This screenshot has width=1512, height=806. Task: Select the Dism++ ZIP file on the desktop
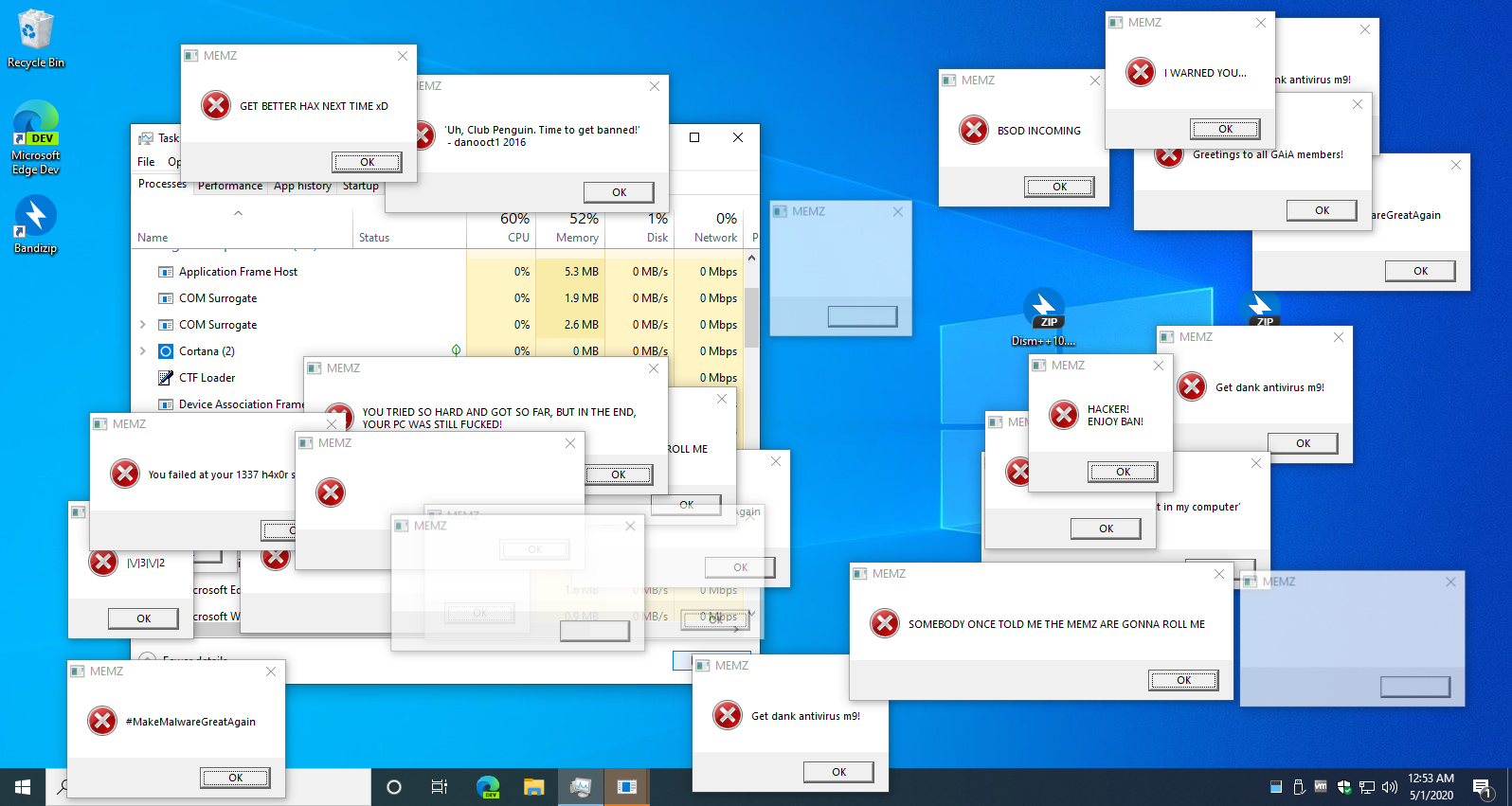tap(1043, 317)
